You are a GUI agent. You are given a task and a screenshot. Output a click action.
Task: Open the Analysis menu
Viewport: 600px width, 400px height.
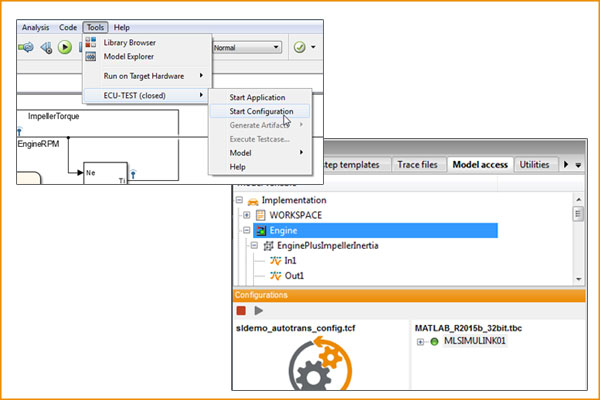coord(35,28)
